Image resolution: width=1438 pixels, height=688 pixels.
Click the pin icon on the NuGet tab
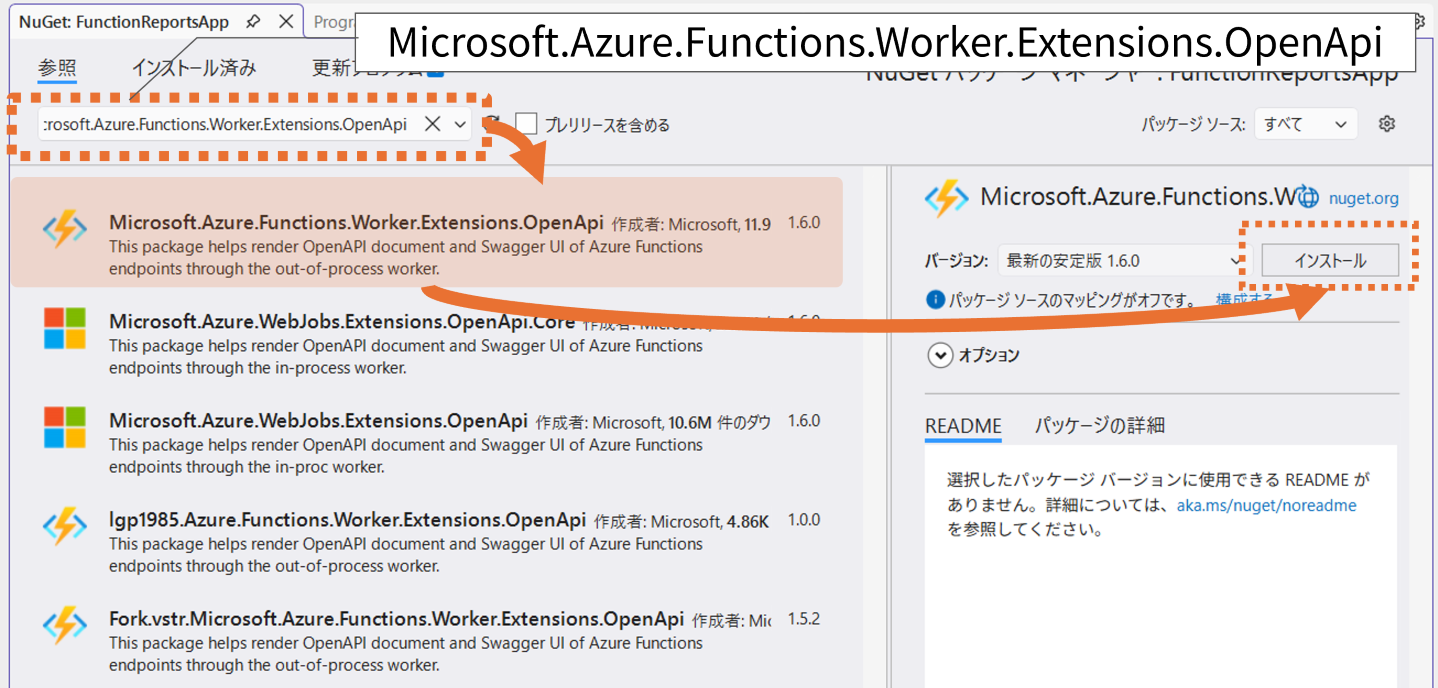pyautogui.click(x=253, y=19)
